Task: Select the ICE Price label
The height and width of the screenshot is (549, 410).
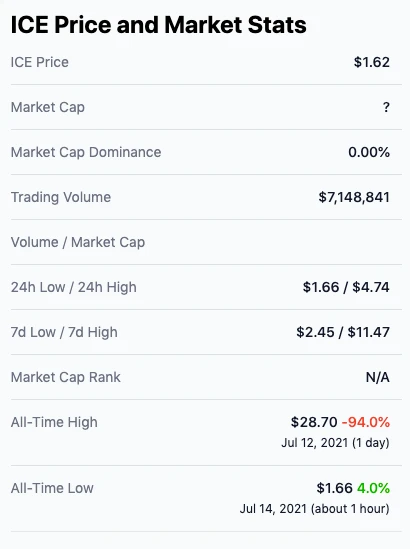Action: click(40, 62)
